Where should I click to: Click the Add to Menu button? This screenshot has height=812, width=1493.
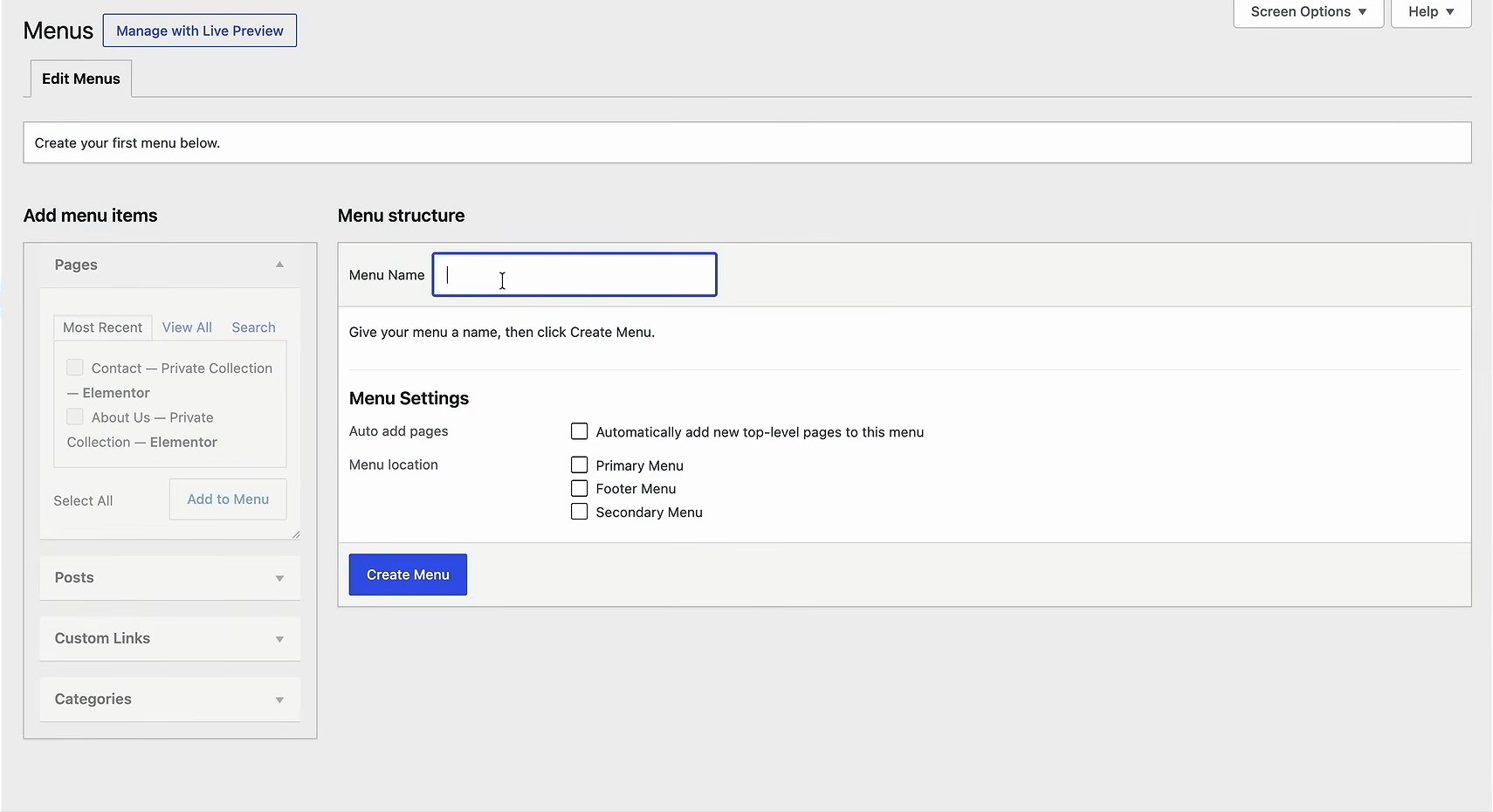[x=228, y=499]
